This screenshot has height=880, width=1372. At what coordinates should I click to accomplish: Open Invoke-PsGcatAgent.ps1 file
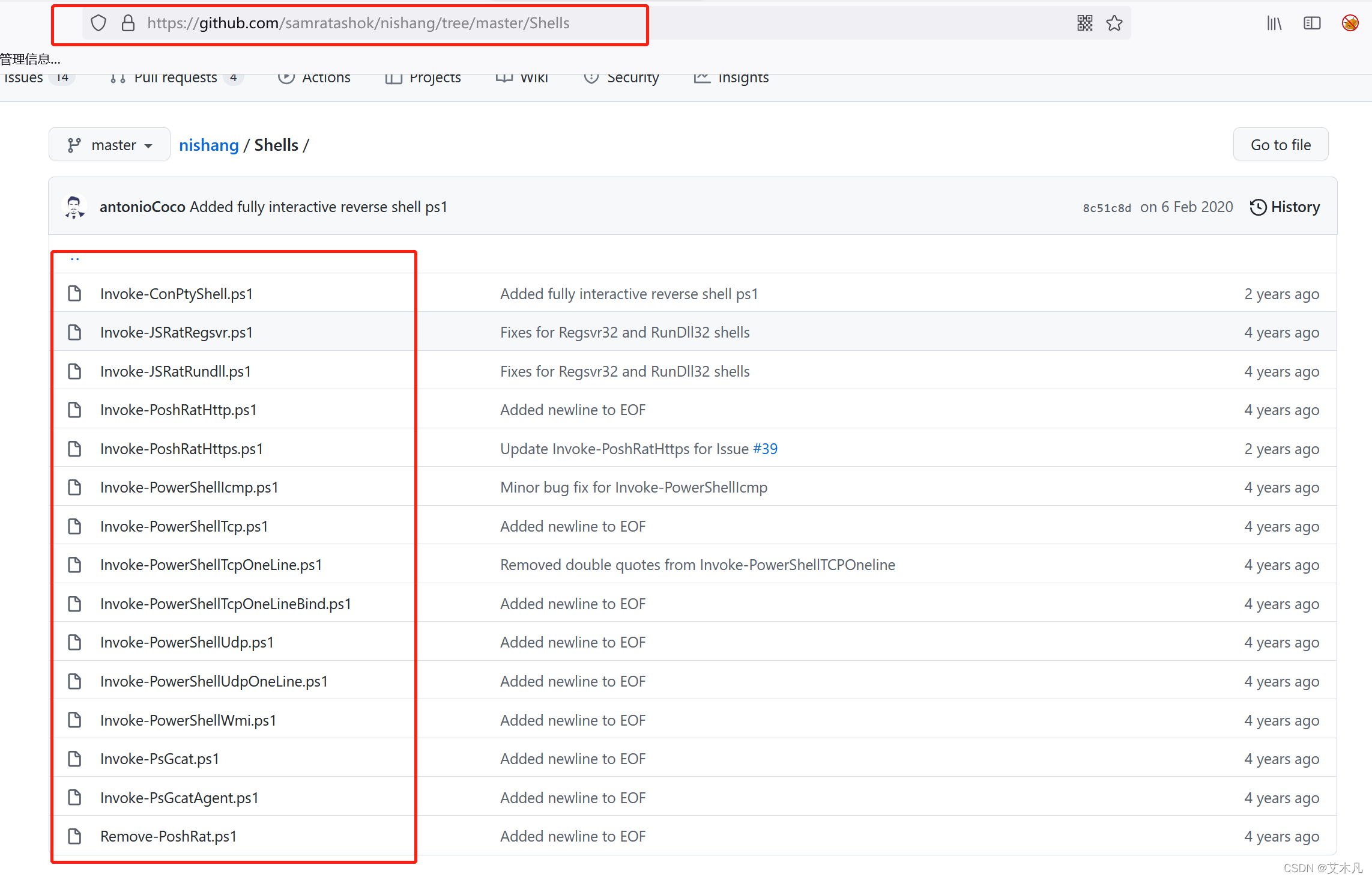click(180, 798)
